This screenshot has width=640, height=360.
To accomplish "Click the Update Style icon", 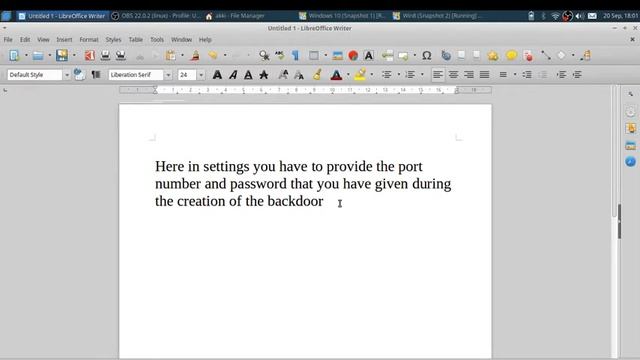I will [79, 75].
